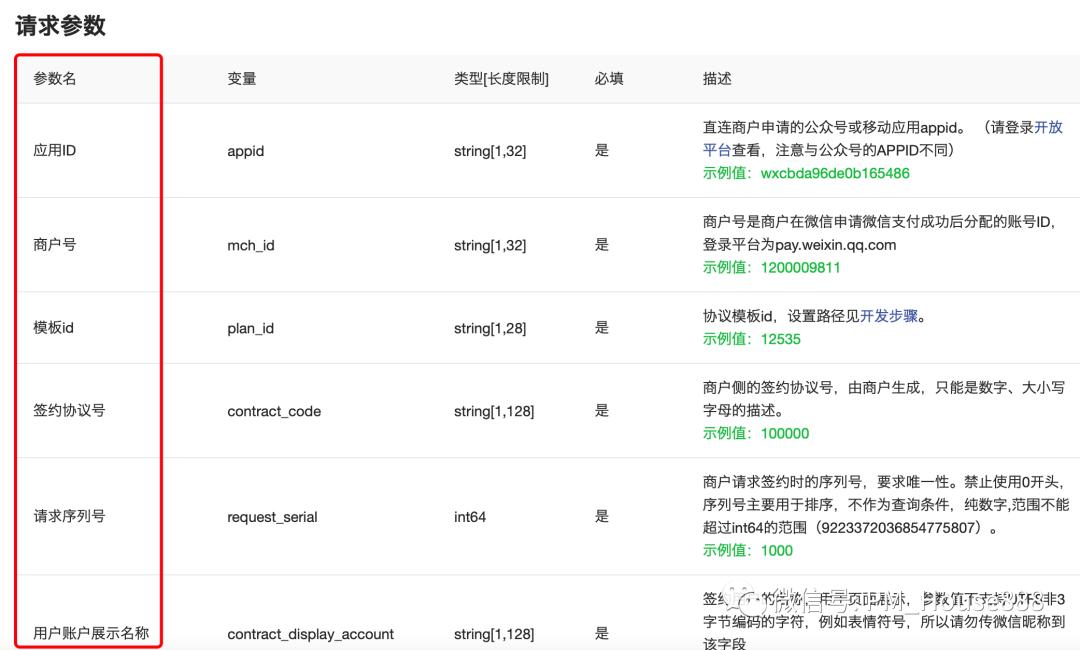Click the contract_code variable cell
The height and width of the screenshot is (650, 1080).
[274, 411]
